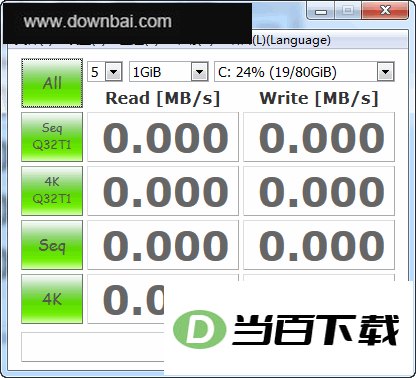This screenshot has width=416, height=378.
Task: Start the 4K Q32T1 test
Action: point(52,191)
